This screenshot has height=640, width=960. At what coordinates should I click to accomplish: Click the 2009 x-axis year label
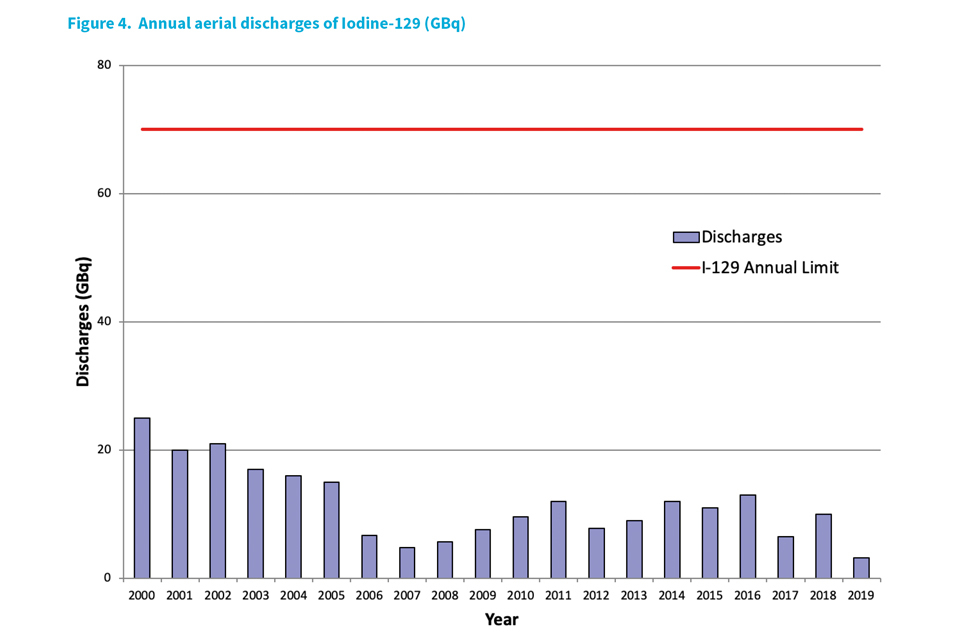(x=482, y=594)
